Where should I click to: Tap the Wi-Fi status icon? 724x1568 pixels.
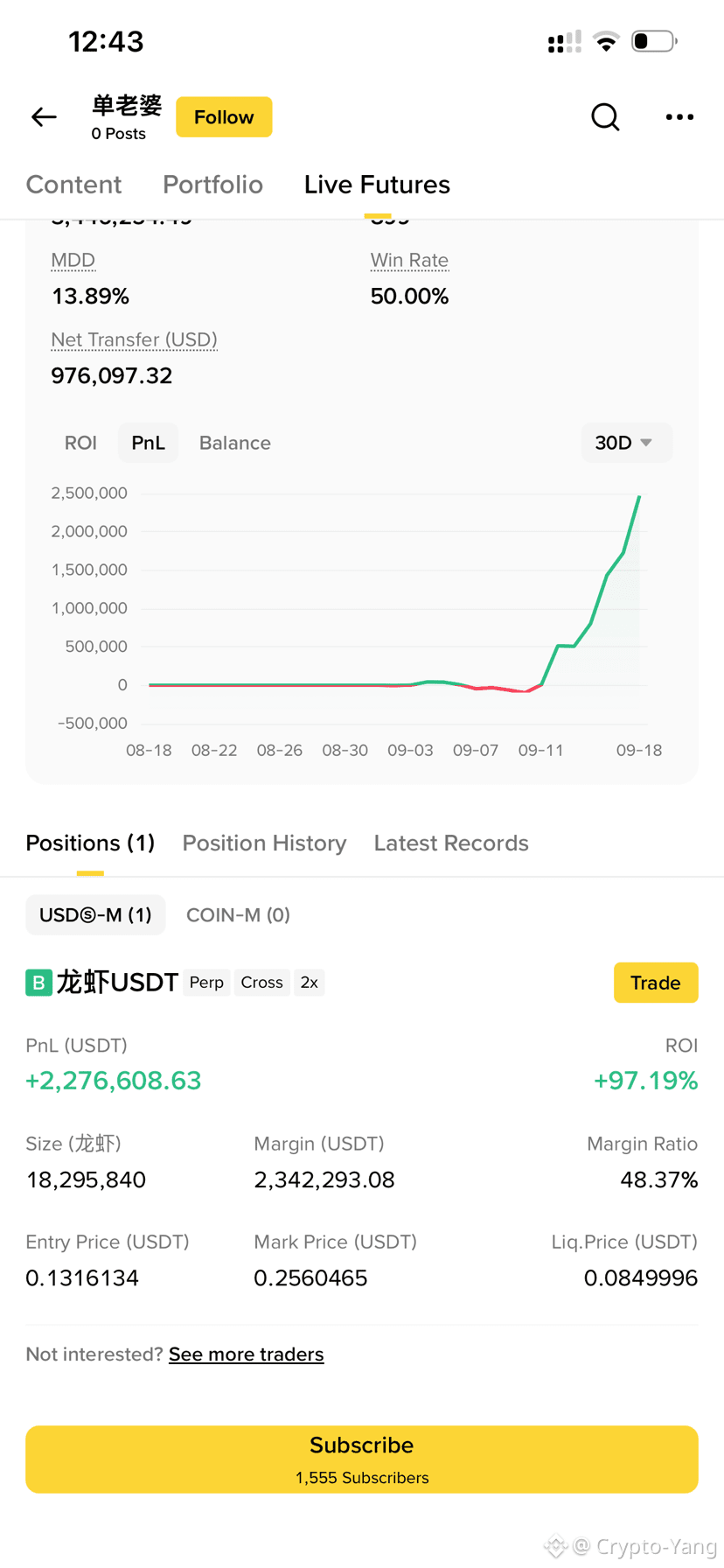[606, 41]
